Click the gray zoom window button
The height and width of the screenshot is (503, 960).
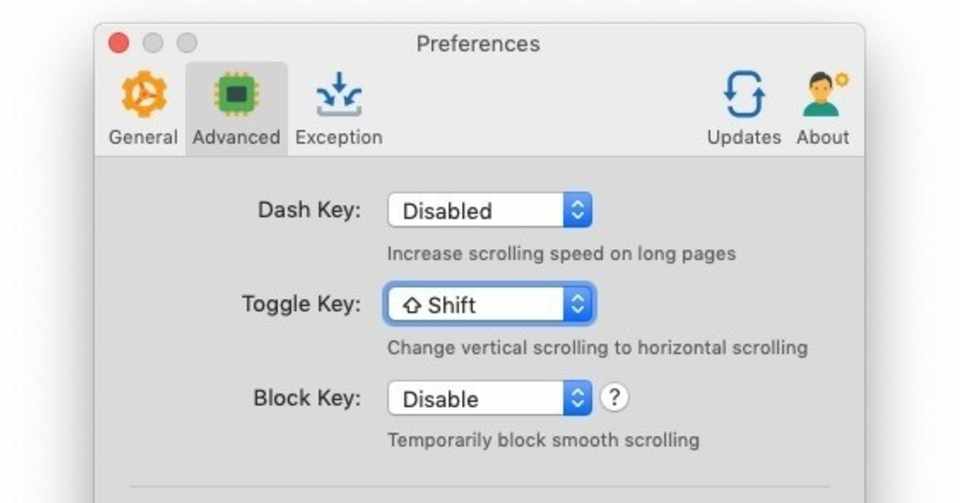(187, 43)
